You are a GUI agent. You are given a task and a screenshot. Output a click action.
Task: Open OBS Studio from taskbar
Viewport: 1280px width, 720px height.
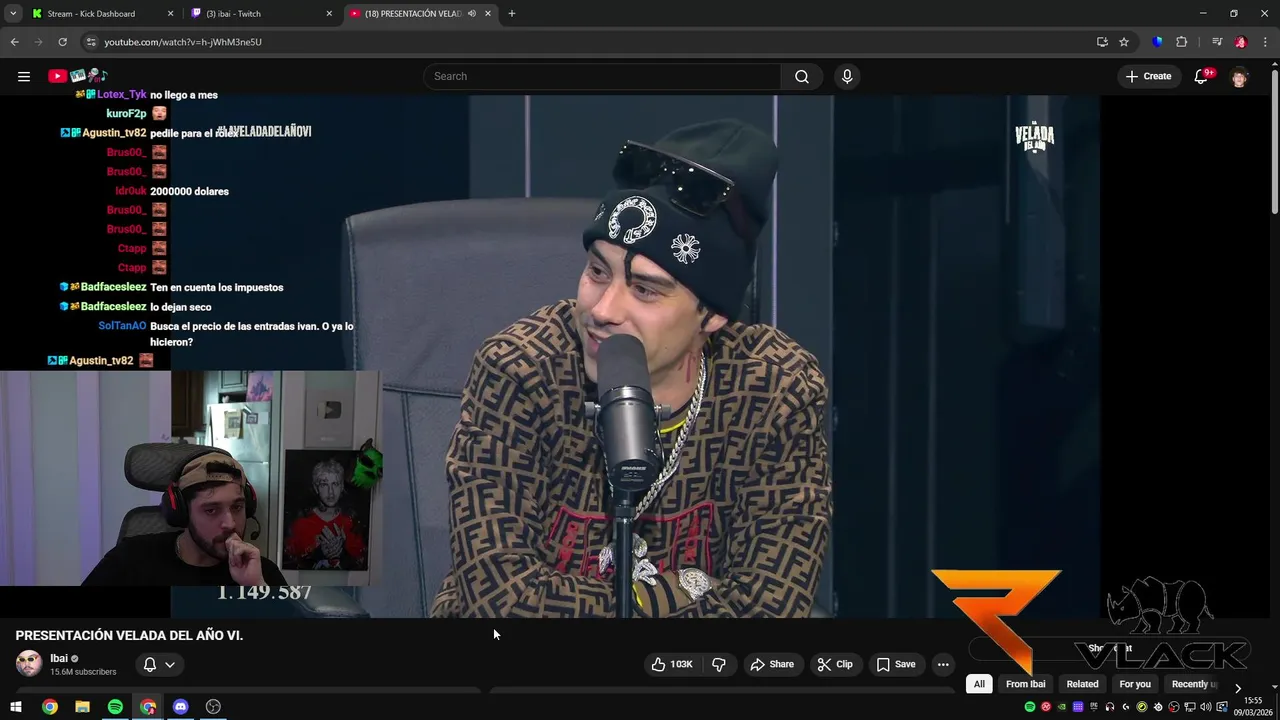point(213,707)
